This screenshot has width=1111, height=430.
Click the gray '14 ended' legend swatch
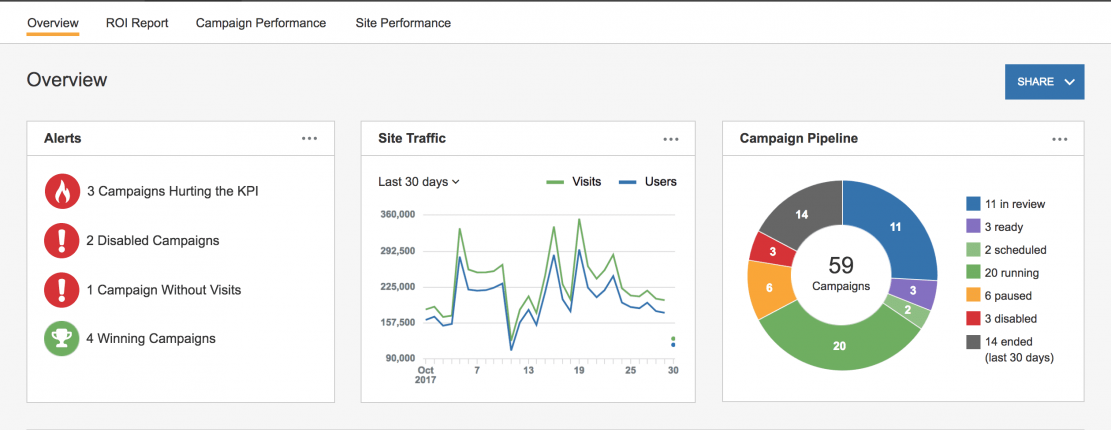coord(973,342)
